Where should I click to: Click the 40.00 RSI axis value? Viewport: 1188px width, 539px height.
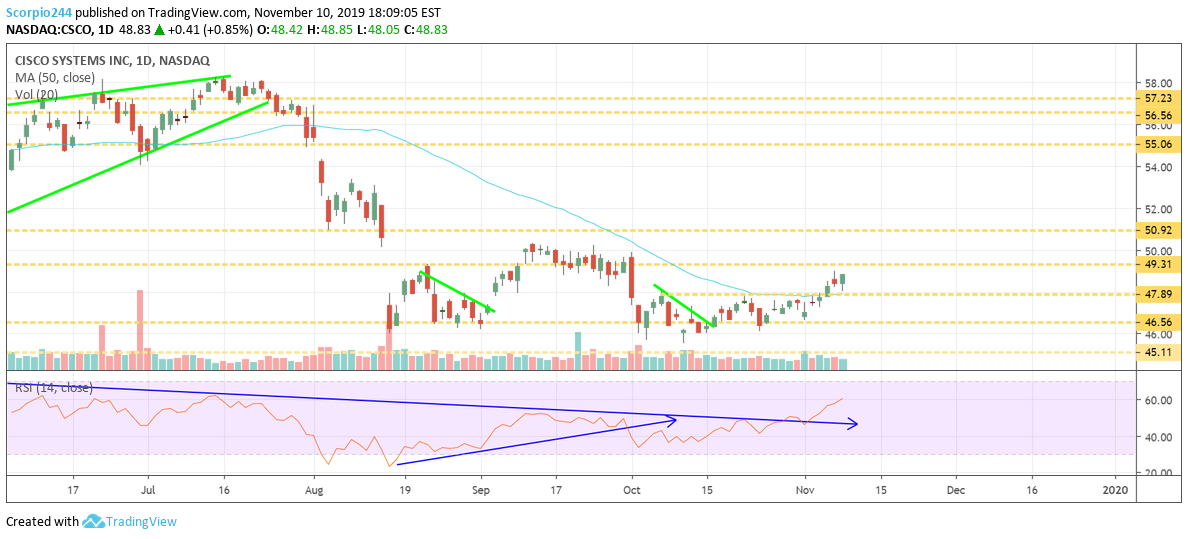tap(1156, 437)
